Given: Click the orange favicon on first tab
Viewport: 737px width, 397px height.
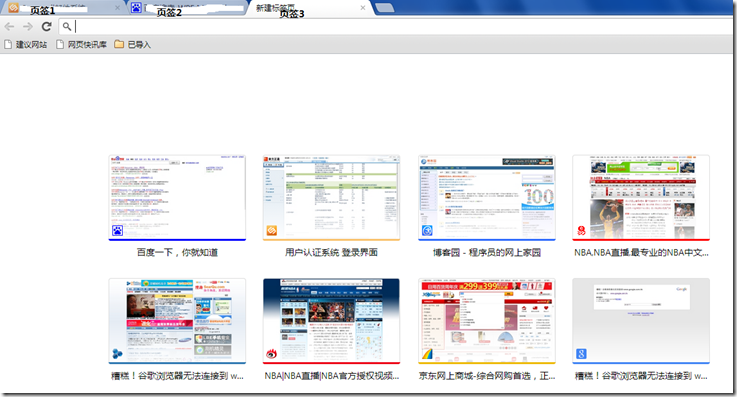Looking at the screenshot, I should tap(14, 8).
